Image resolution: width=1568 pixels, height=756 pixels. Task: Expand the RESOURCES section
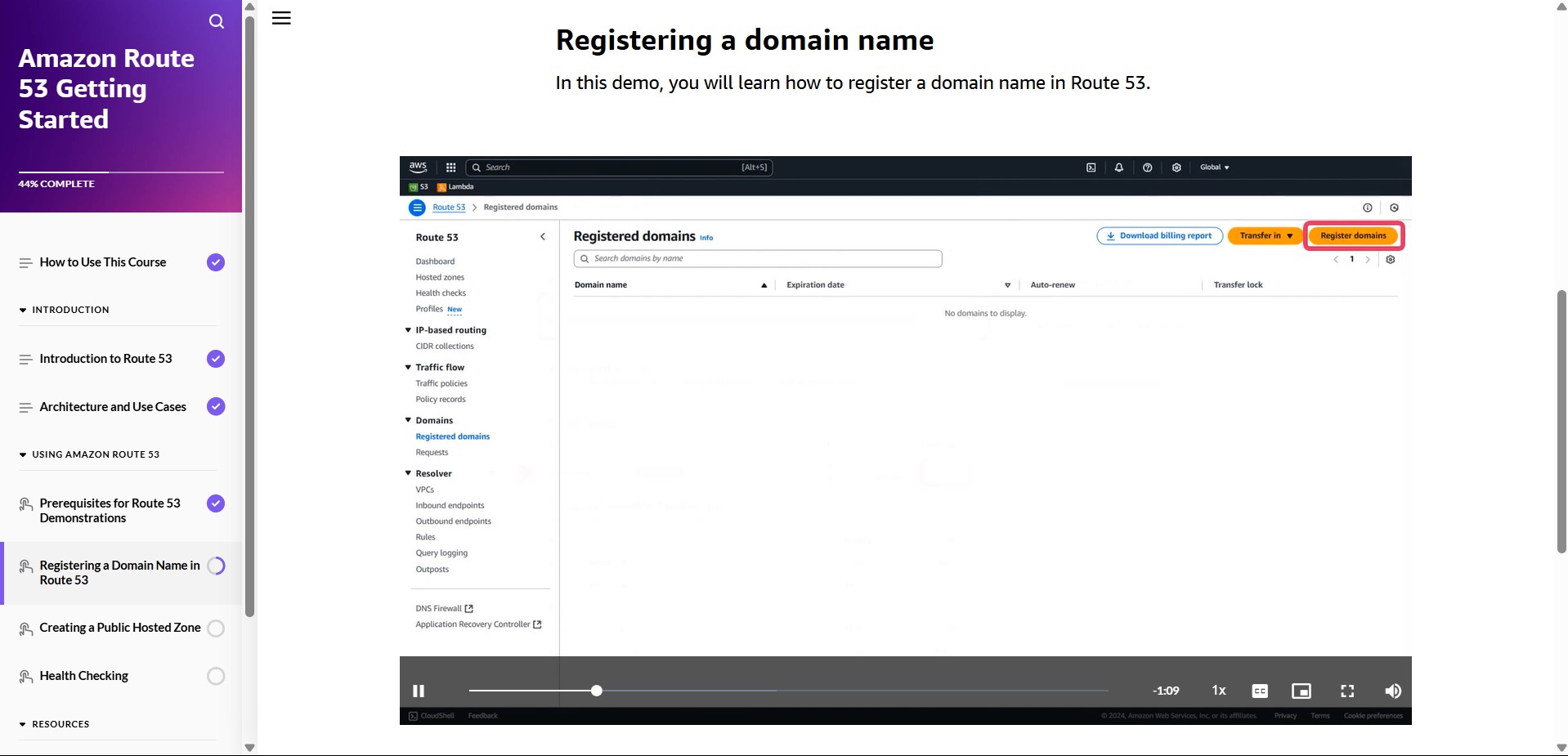(23, 725)
